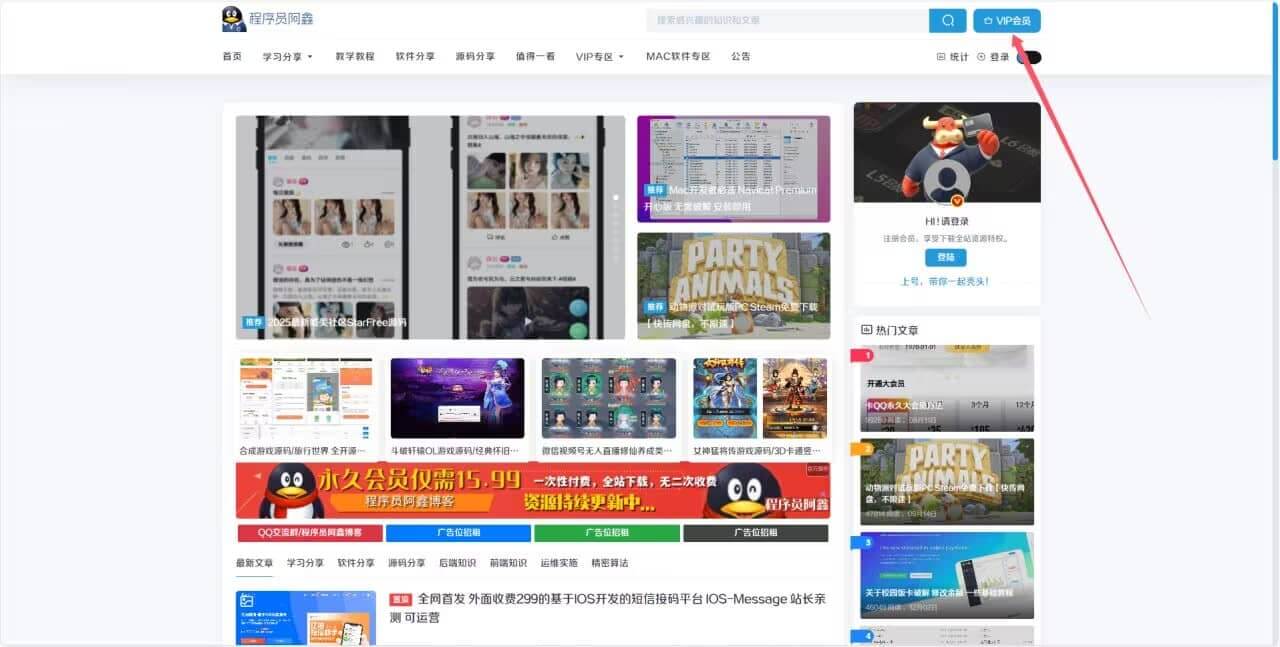Viewport: 1280px width, 647px height.
Task: Select the 源码分享 tab below banner
Action: 407,563
